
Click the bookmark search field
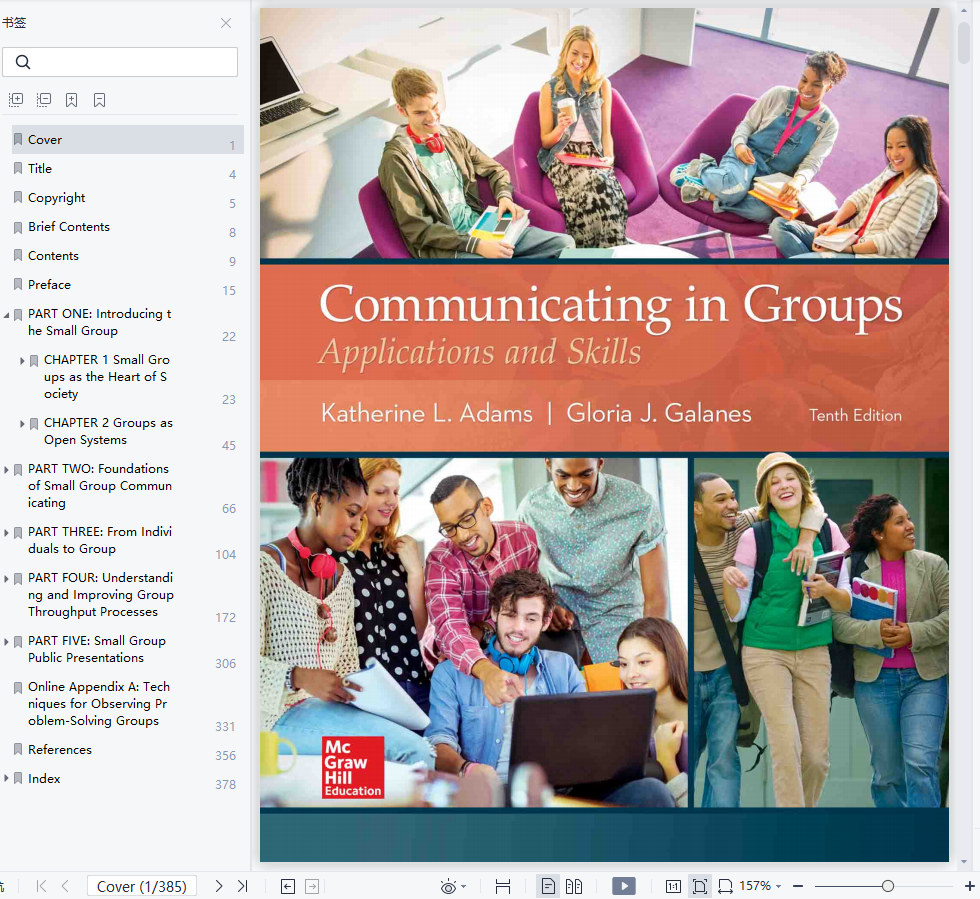pos(120,62)
